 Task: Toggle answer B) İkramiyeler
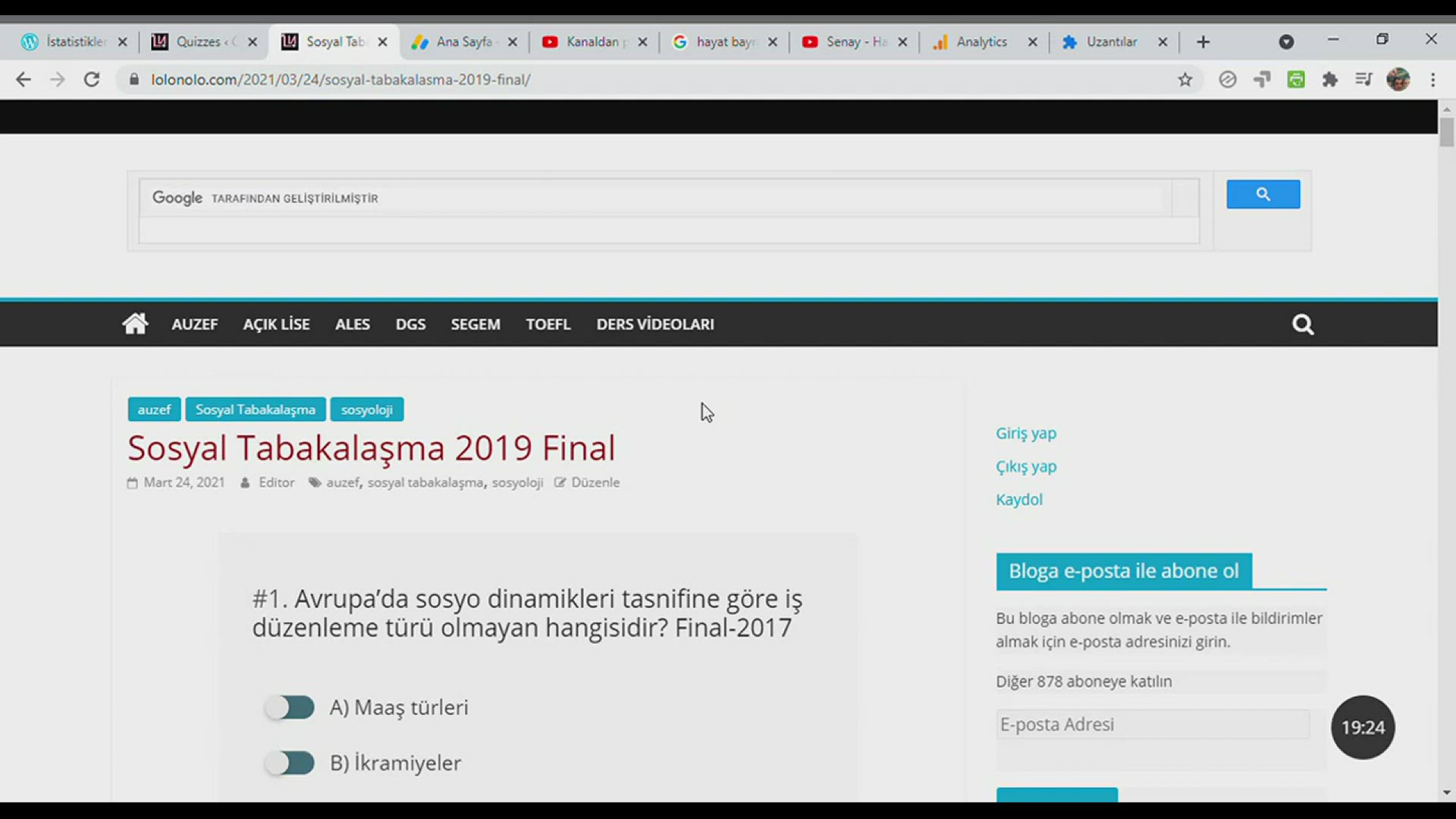pyautogui.click(x=290, y=763)
